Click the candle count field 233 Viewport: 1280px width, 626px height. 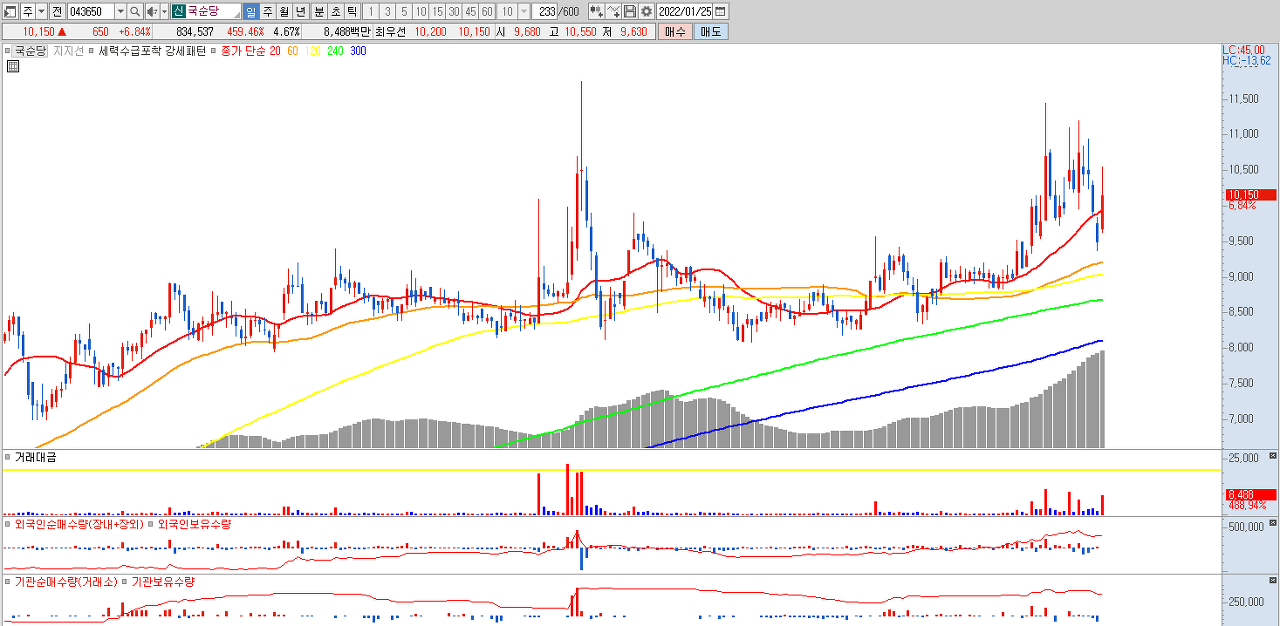coord(545,11)
